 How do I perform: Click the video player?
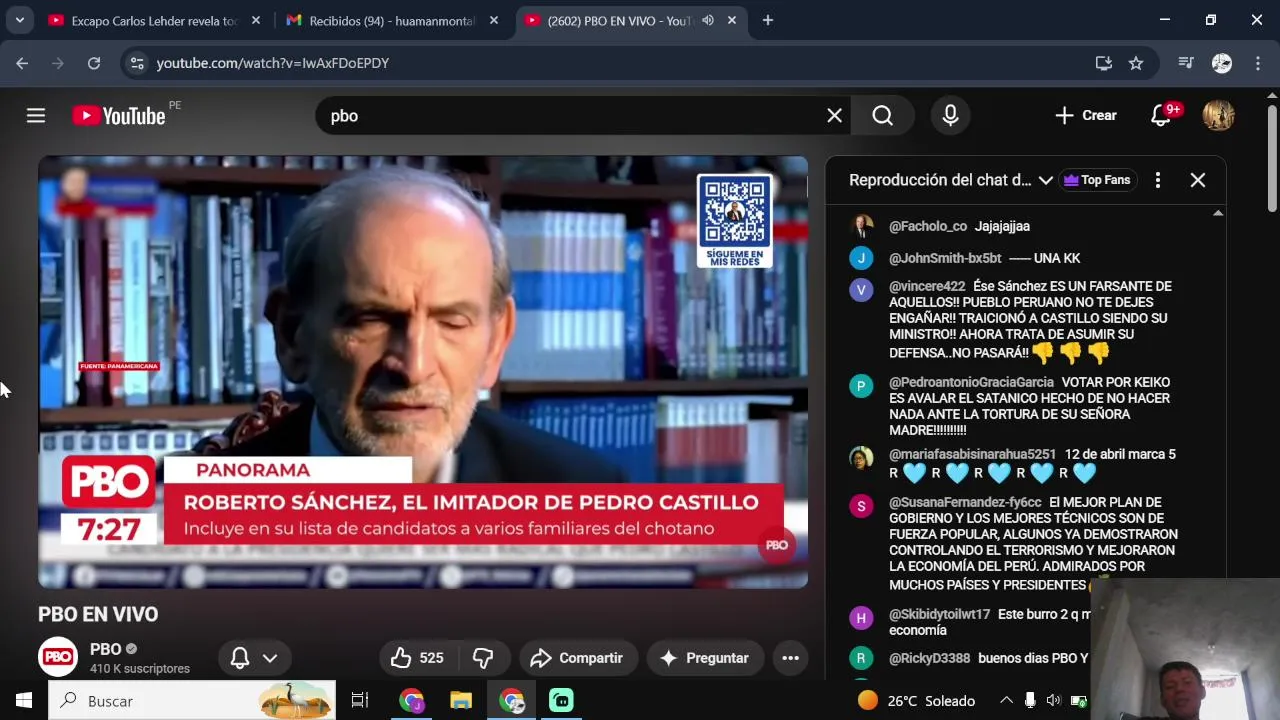click(423, 372)
